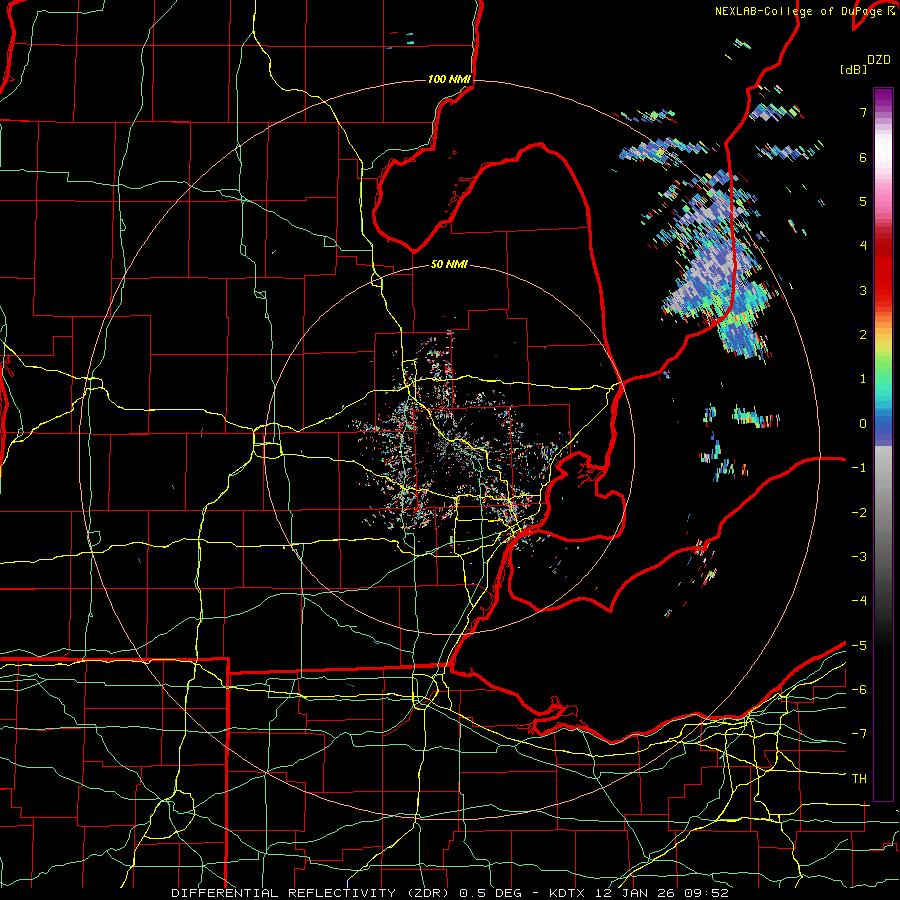
Task: Click the 0 value on the color scale
Action: (863, 424)
